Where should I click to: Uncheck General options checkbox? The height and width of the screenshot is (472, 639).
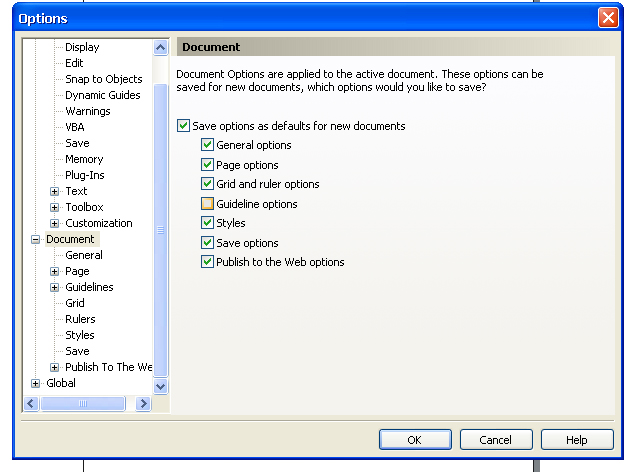(x=207, y=145)
